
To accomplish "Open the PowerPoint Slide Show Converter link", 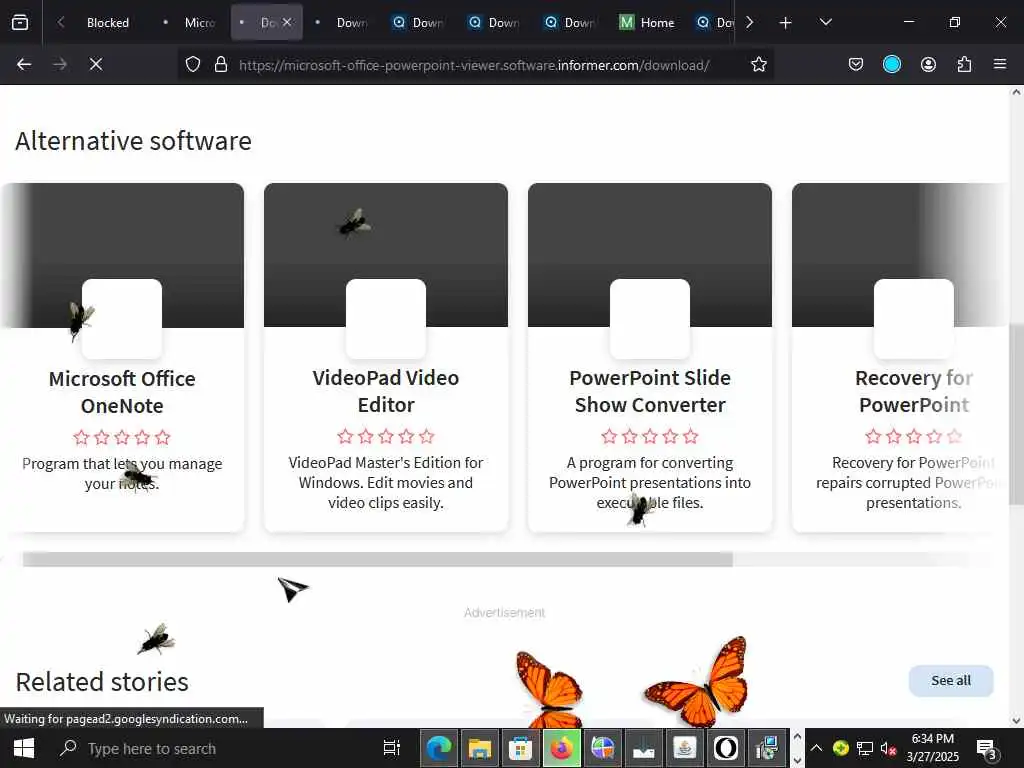I will tap(650, 391).
